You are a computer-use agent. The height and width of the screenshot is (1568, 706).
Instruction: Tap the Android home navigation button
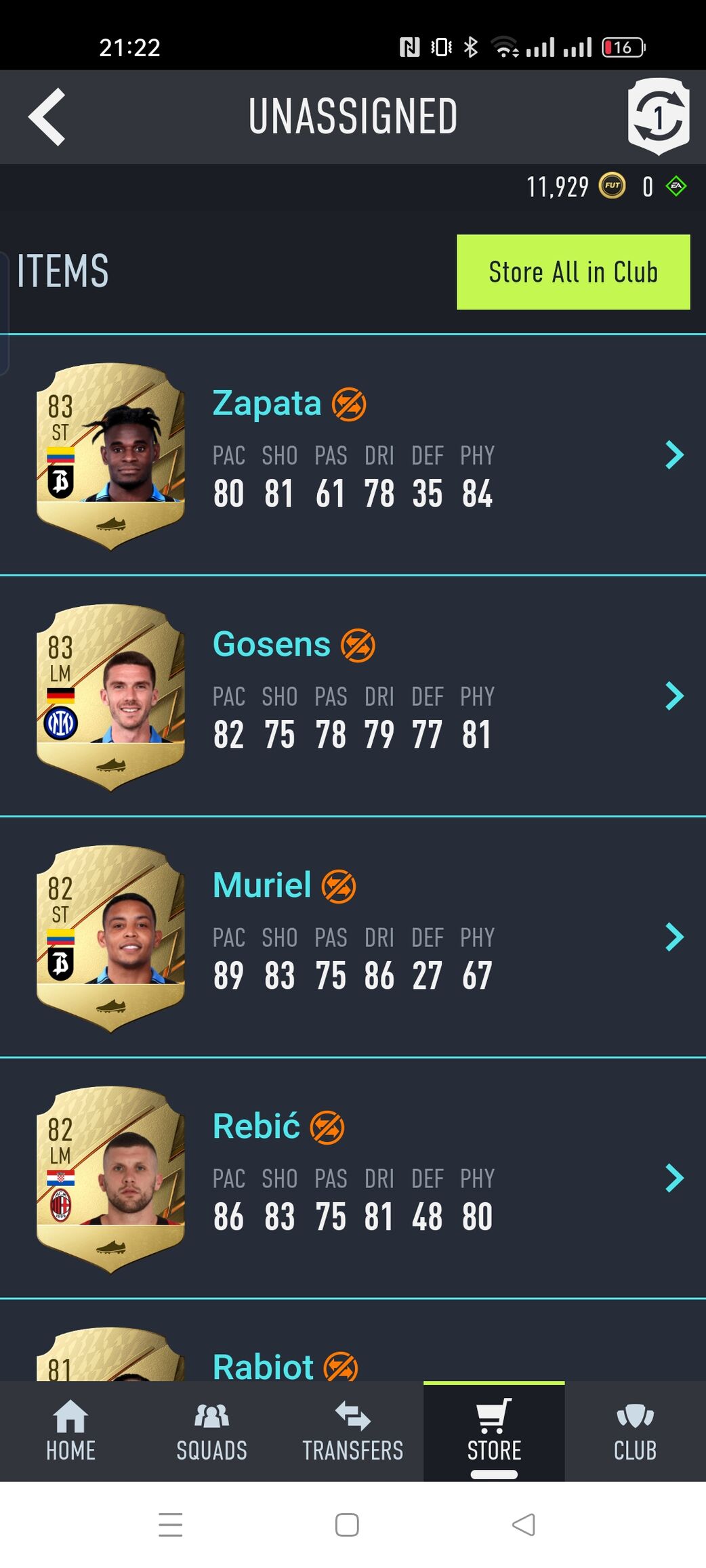347,1525
